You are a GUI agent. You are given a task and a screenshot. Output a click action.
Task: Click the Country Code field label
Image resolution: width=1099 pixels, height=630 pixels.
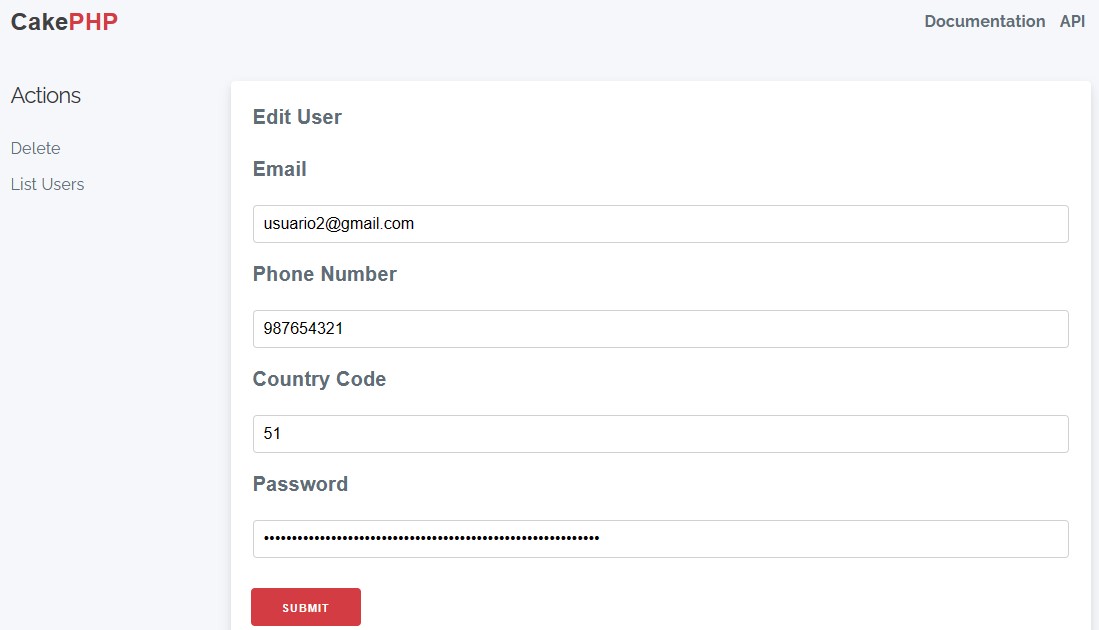tap(319, 379)
